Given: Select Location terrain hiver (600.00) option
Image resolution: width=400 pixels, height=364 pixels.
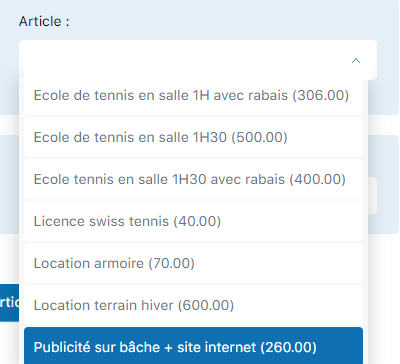Looking at the screenshot, I should tap(193, 305).
